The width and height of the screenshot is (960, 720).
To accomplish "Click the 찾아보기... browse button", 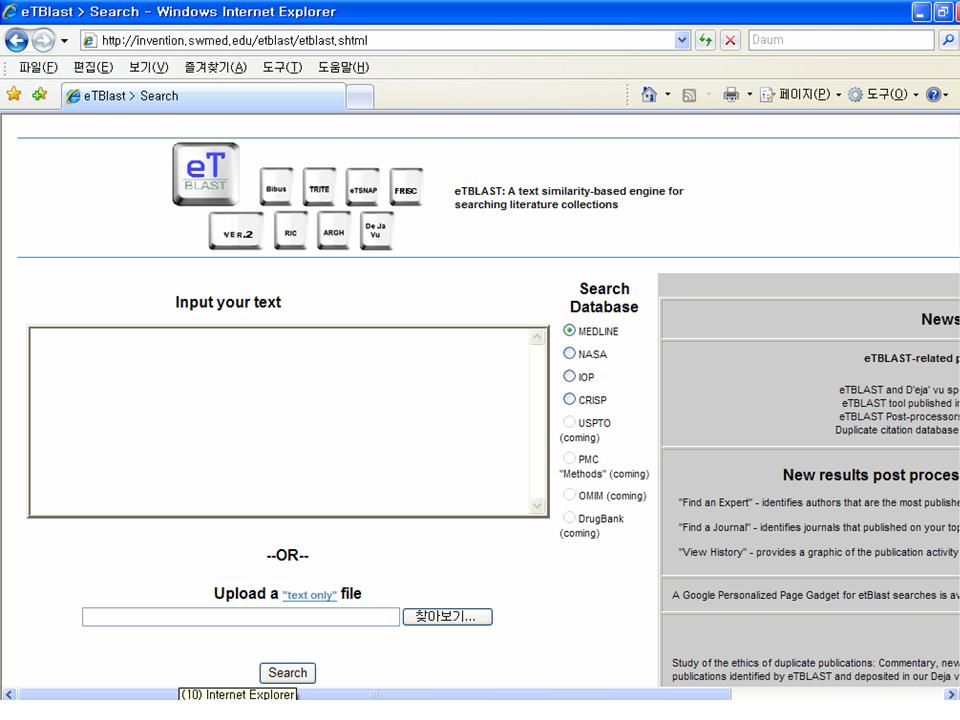I will tap(448, 617).
